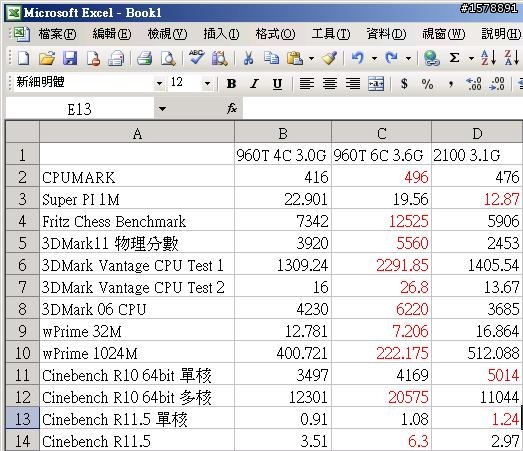Apply comma style
523x451 pixels.
(451, 83)
